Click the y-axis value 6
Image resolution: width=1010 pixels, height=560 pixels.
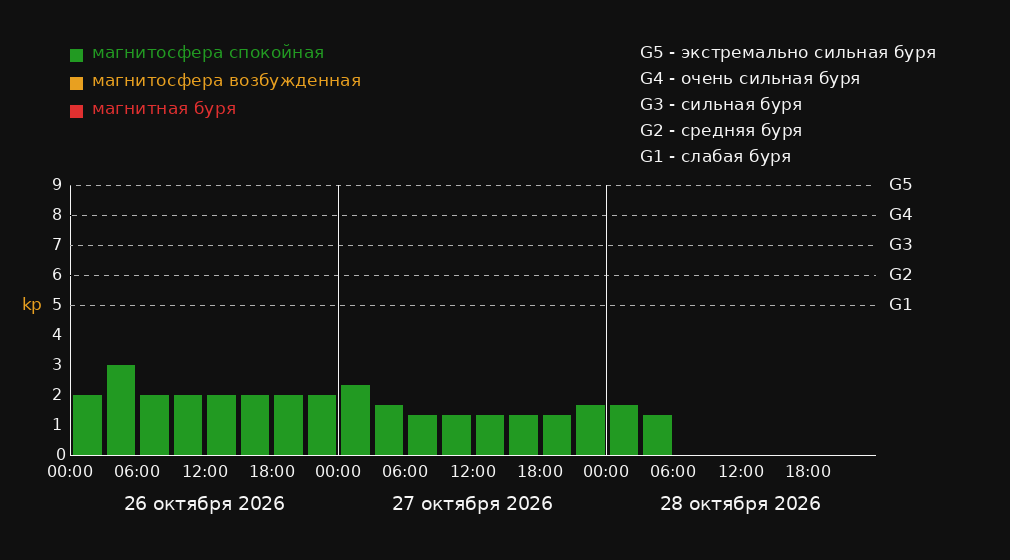57,275
